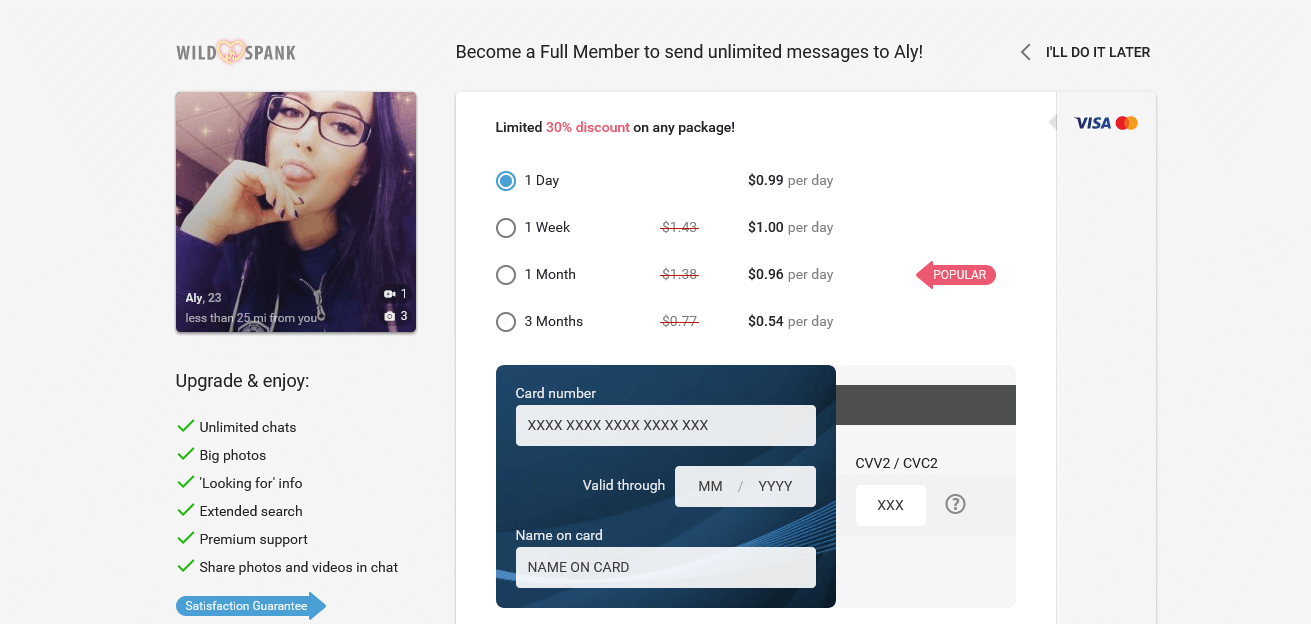
Task: Click the Visa card icon
Action: point(1093,123)
